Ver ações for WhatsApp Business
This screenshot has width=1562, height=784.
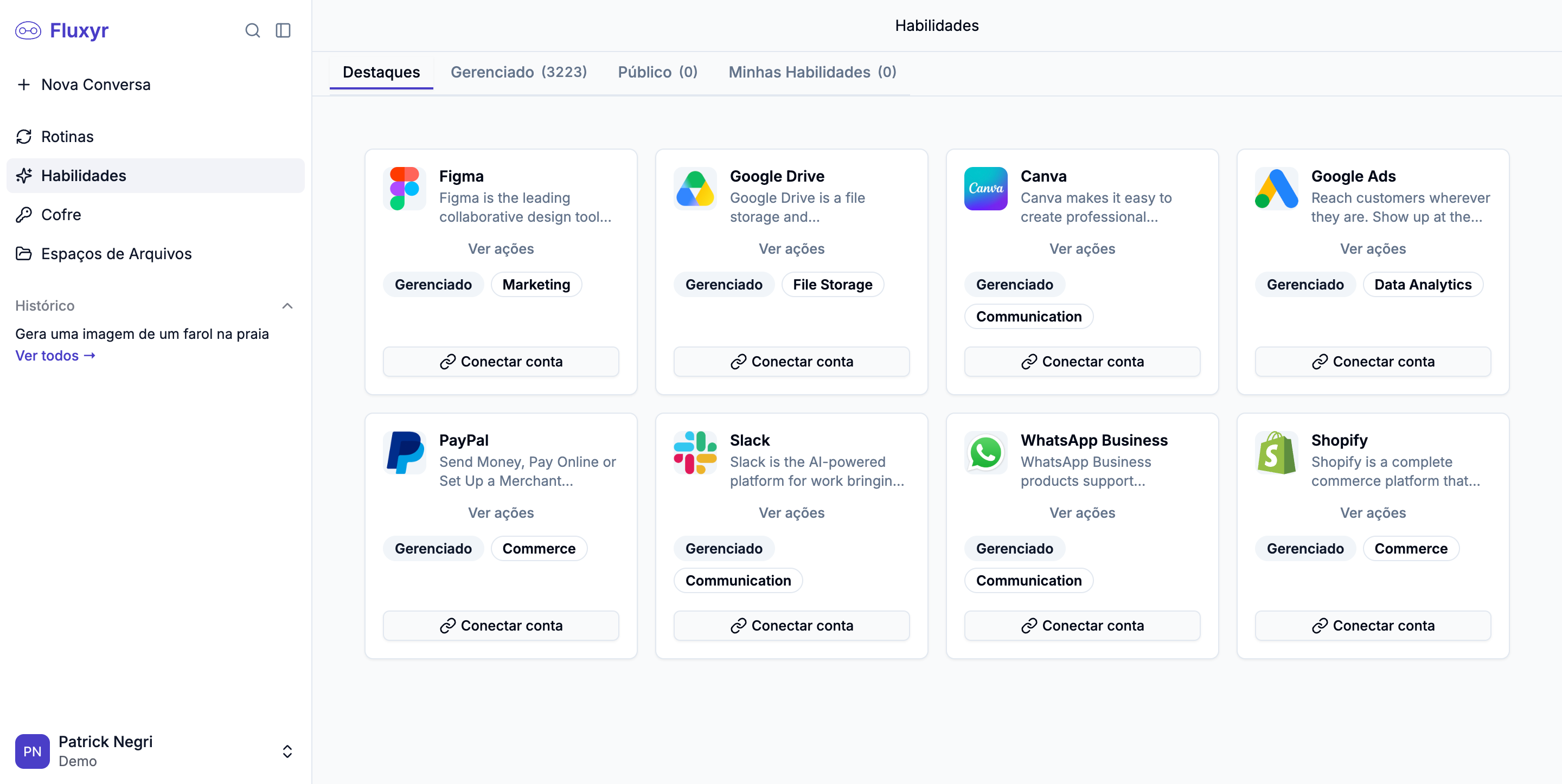click(1082, 512)
